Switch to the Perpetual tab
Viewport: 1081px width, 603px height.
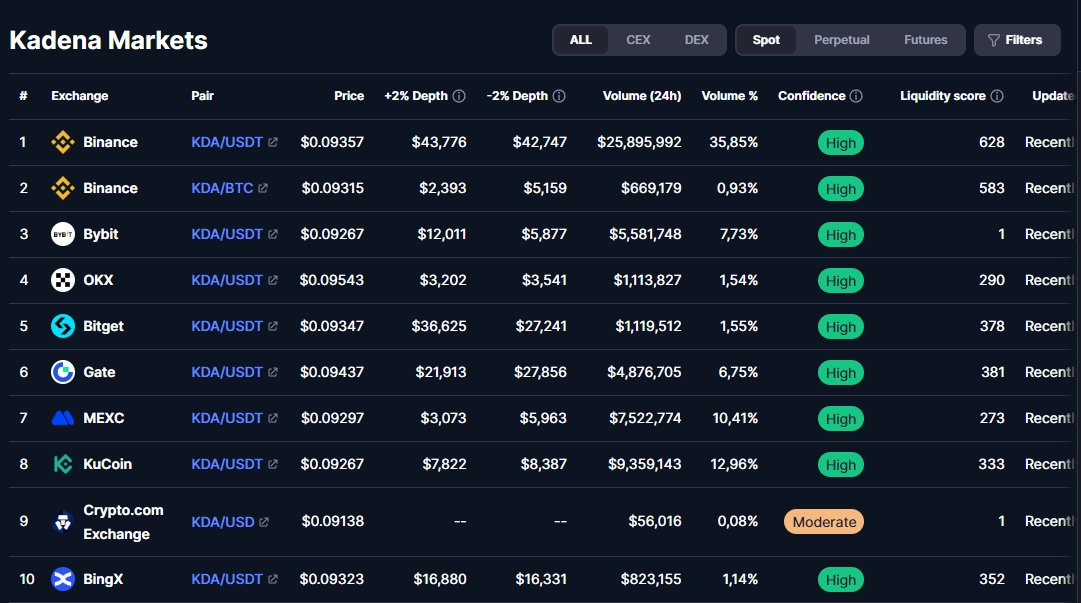pos(841,40)
